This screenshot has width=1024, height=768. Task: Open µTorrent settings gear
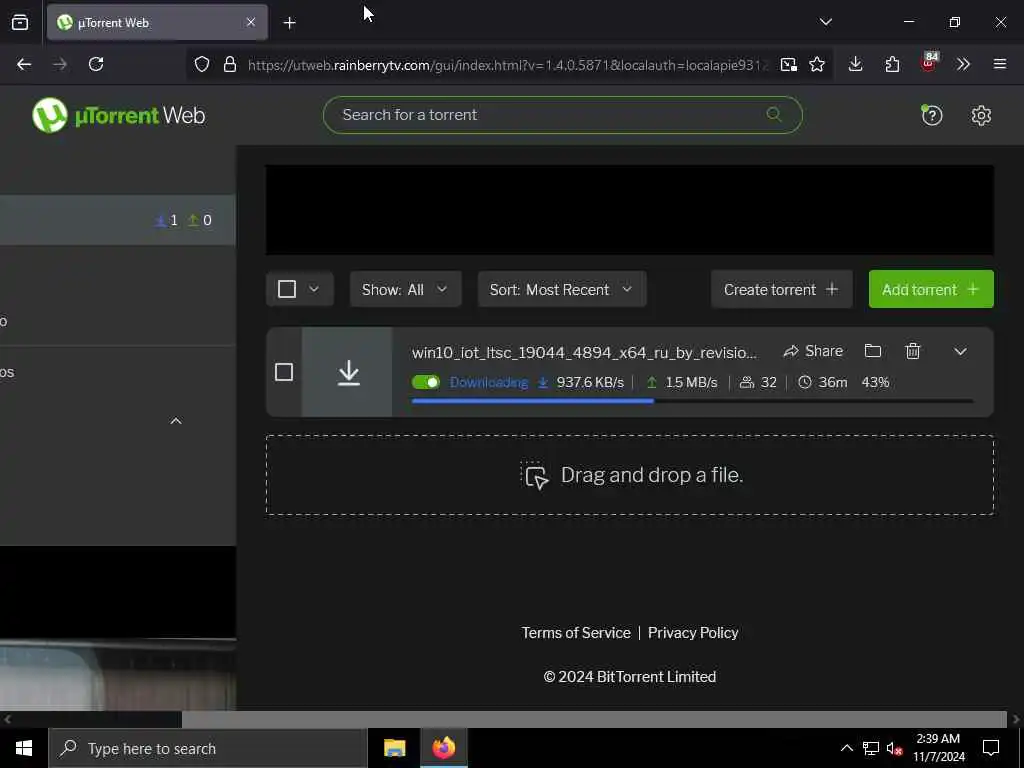coord(981,116)
